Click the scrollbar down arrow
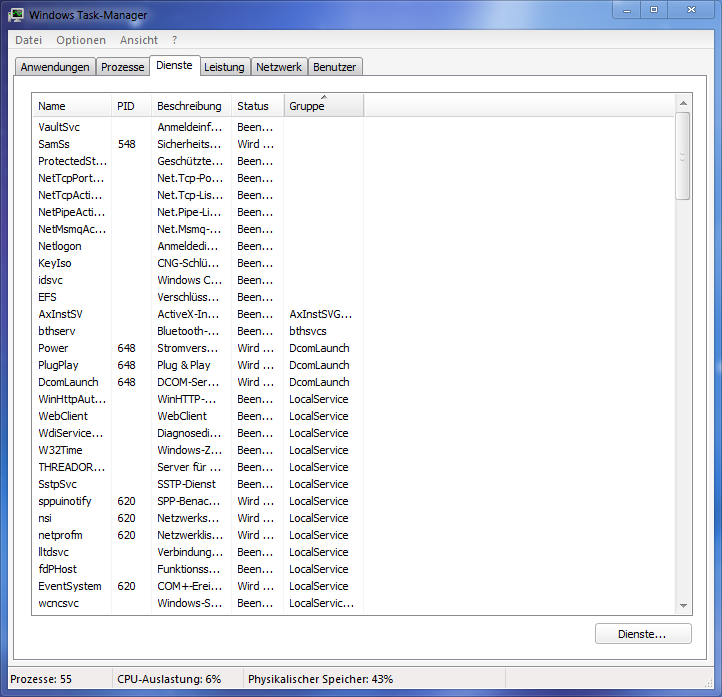 coord(683,605)
